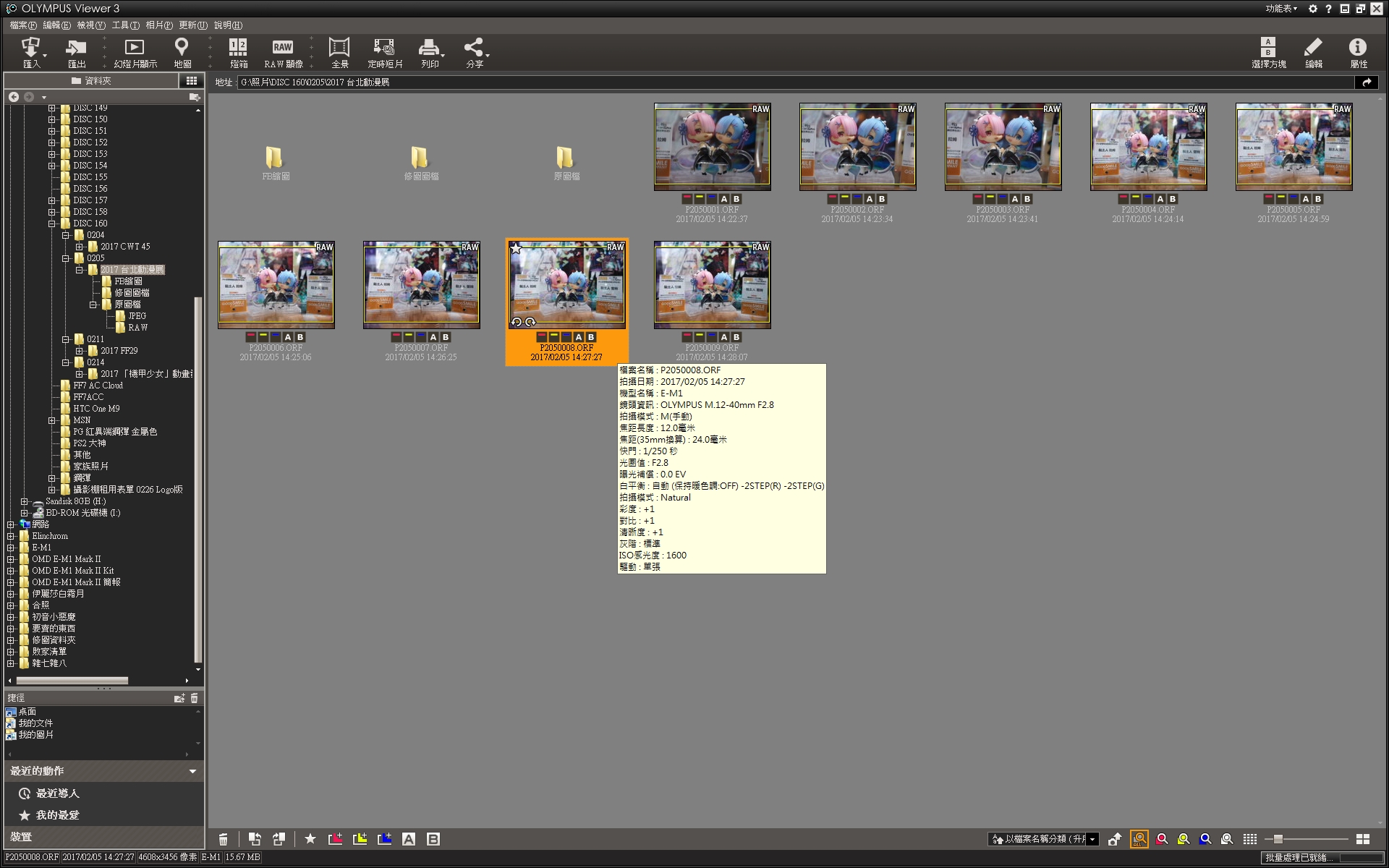
Task: Start the 幻燈片顯示 slideshow
Action: [135, 53]
